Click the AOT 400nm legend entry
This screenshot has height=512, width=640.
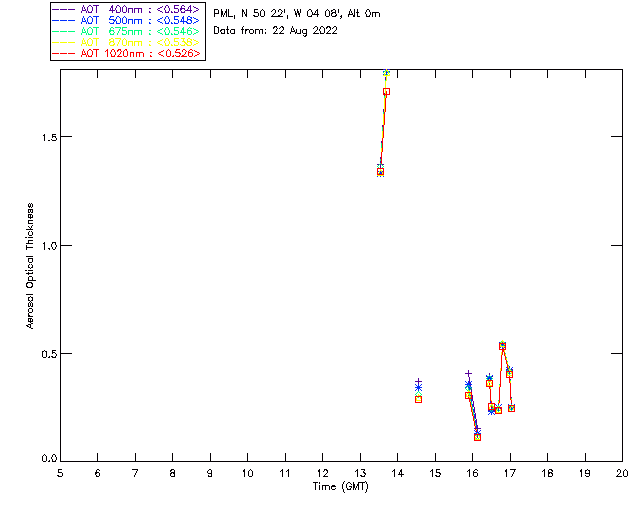click(128, 9)
